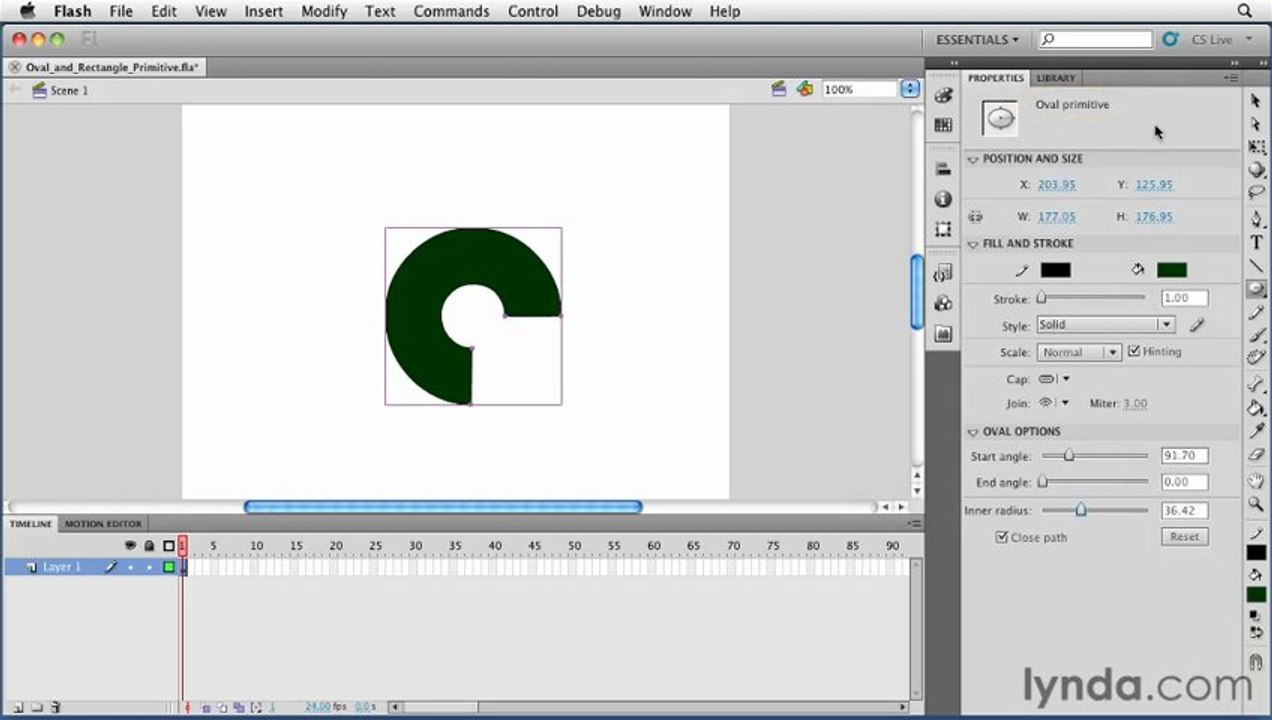This screenshot has width=1272, height=720.
Task: Lock width and height values together
Action: click(975, 216)
